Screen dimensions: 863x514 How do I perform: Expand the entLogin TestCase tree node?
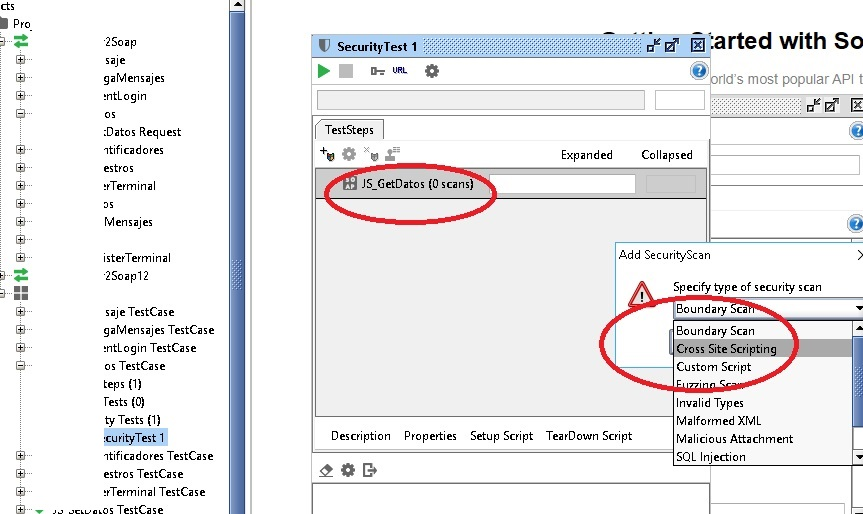20,348
